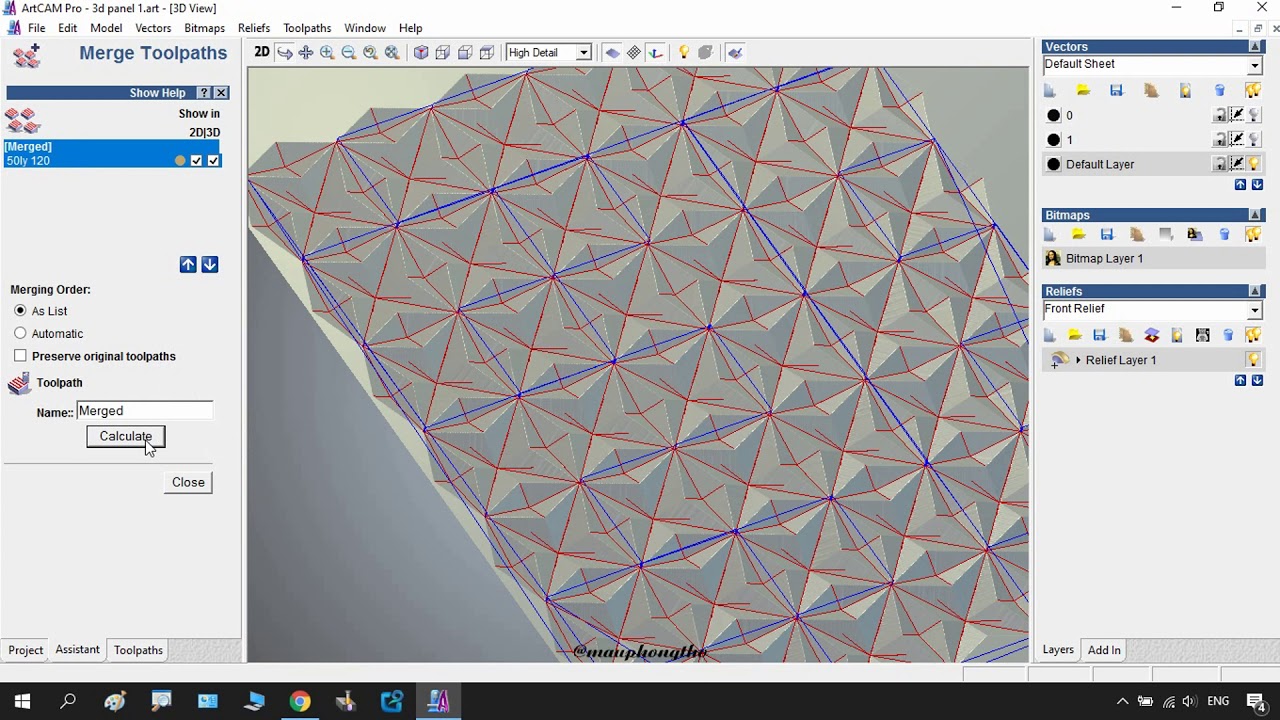Toggle Relief Layer 1 visibility bulb
Image resolution: width=1280 pixels, height=720 pixels.
[x=1254, y=360]
